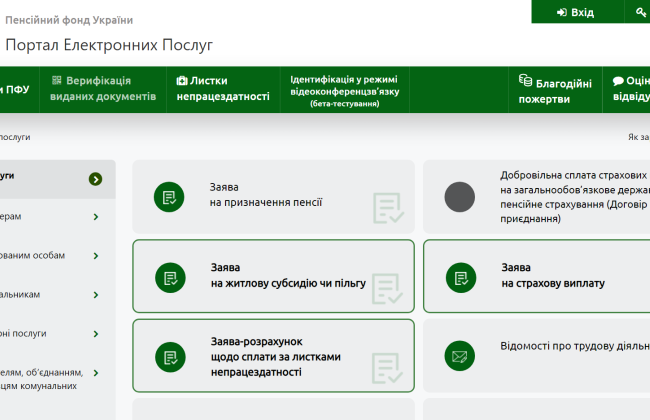The image size is (650, 420).
Task: Open Листки непрацездатності menu item
Action: 223,89
